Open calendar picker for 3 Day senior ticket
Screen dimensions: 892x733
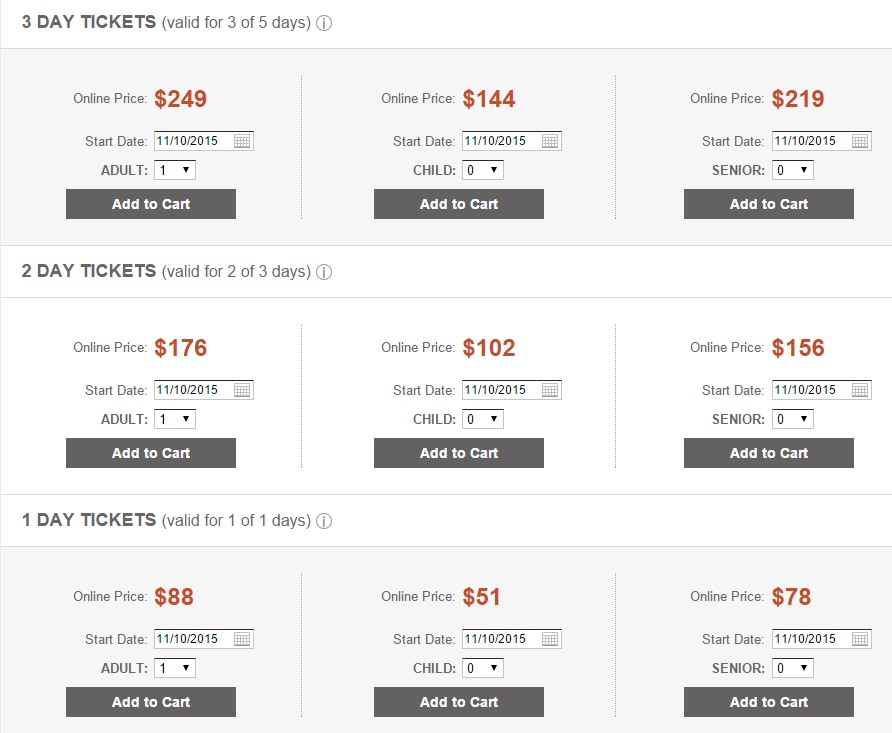[860, 141]
